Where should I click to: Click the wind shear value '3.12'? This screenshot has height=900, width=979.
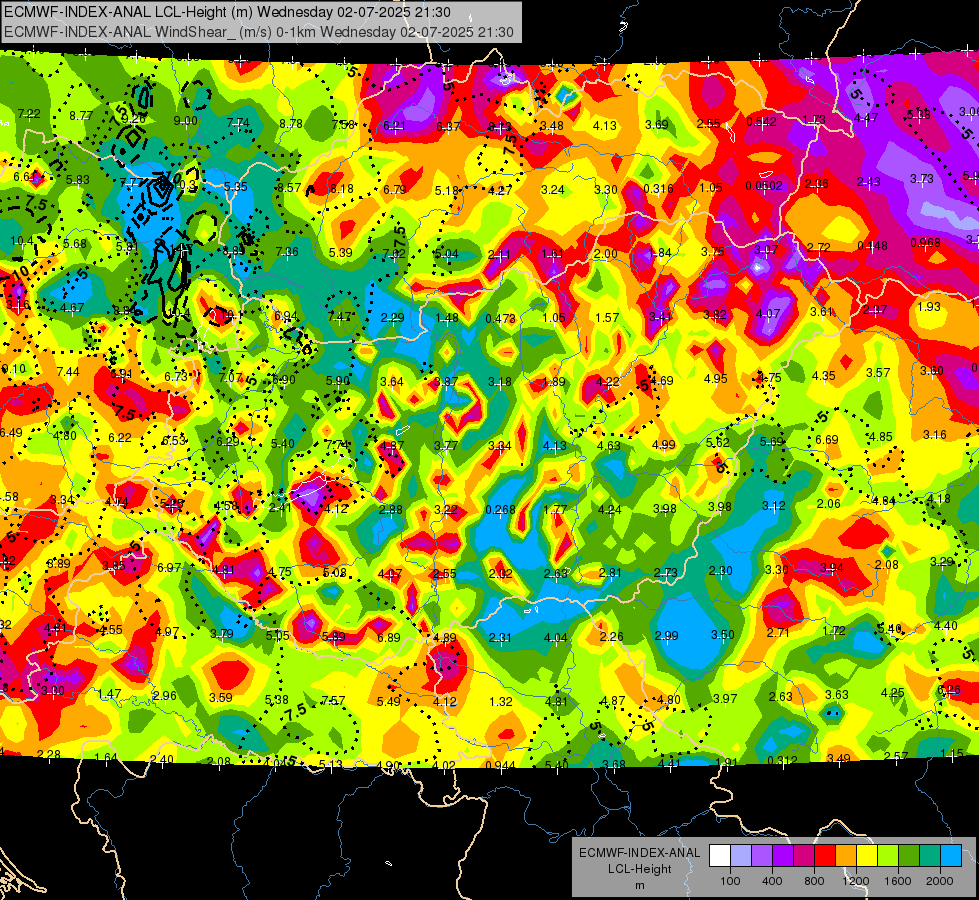[774, 505]
